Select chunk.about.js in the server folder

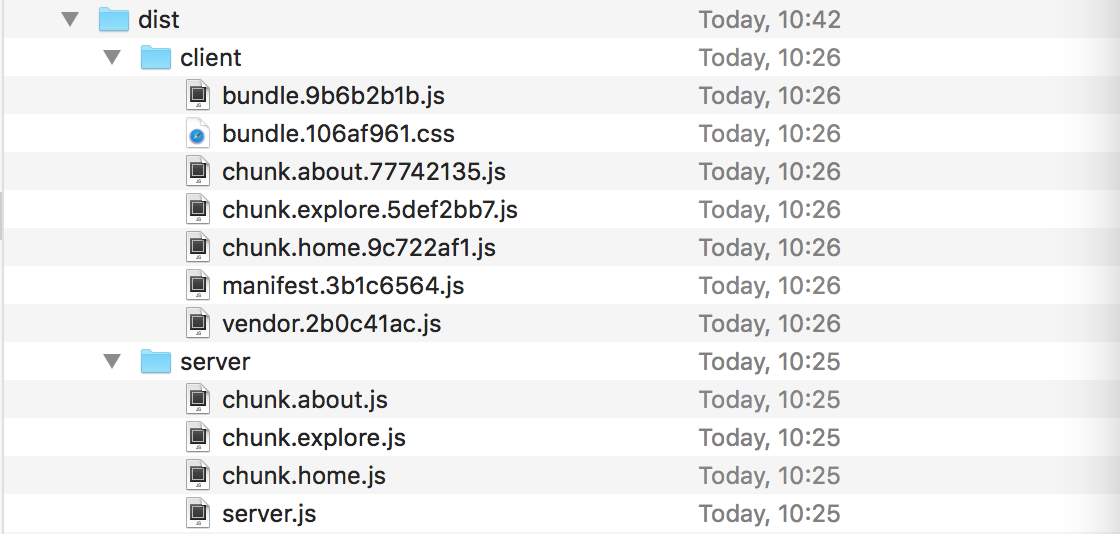305,400
